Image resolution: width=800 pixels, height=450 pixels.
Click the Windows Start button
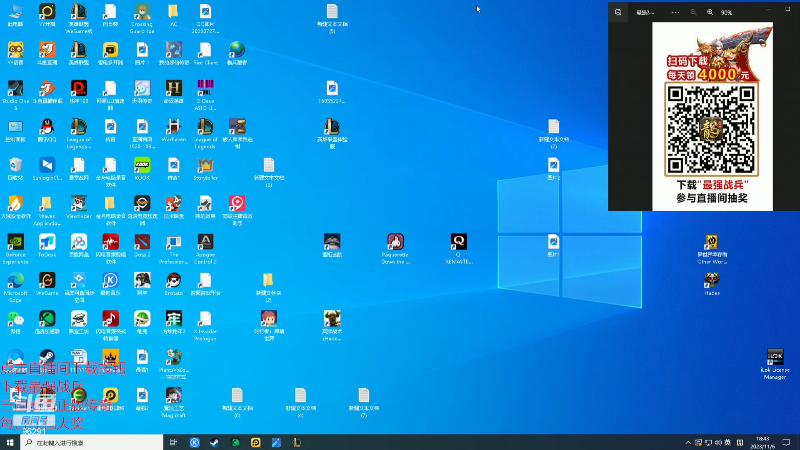pyautogui.click(x=10, y=442)
